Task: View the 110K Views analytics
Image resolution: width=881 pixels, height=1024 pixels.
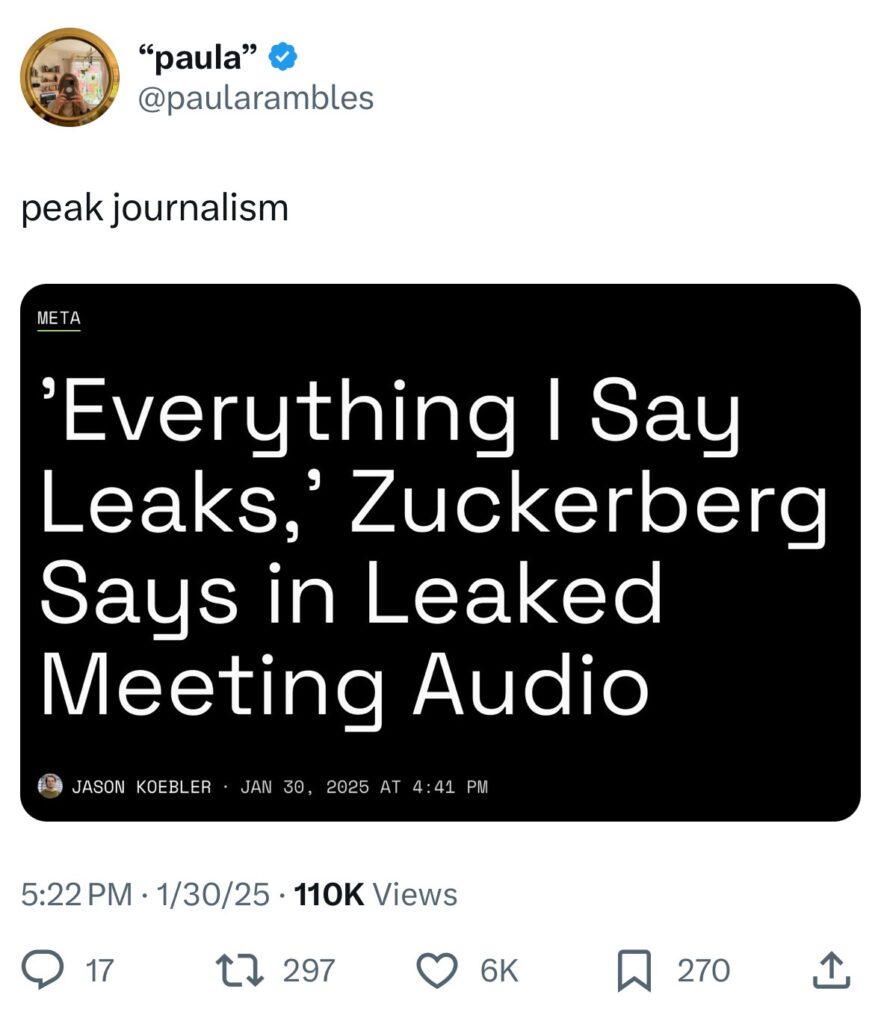Action: point(377,894)
